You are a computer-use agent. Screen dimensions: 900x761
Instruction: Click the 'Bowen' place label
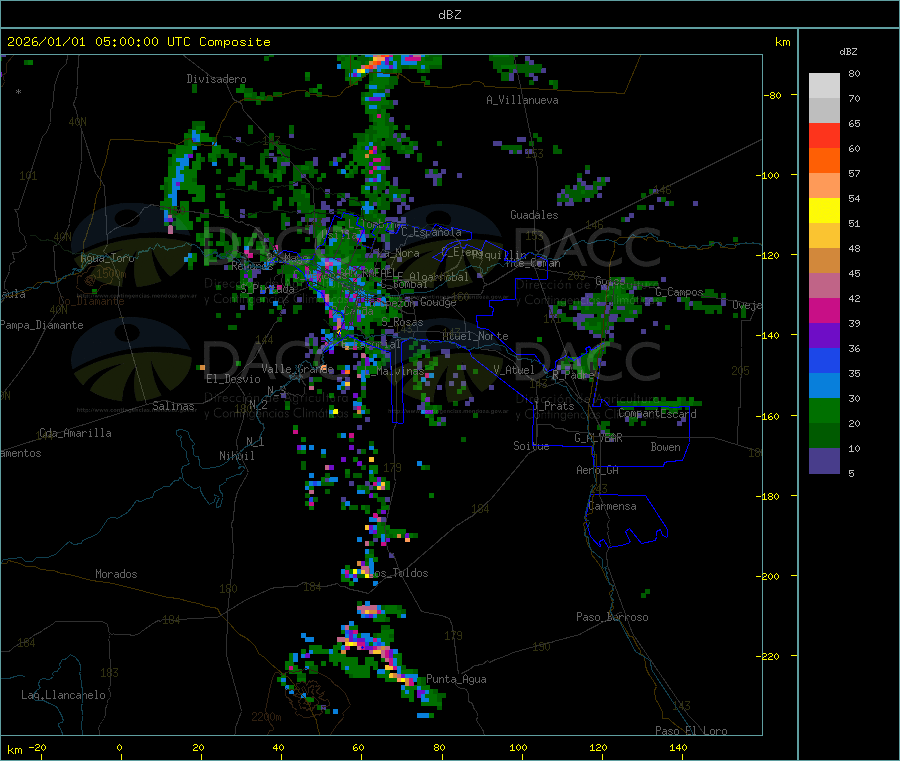(x=666, y=446)
